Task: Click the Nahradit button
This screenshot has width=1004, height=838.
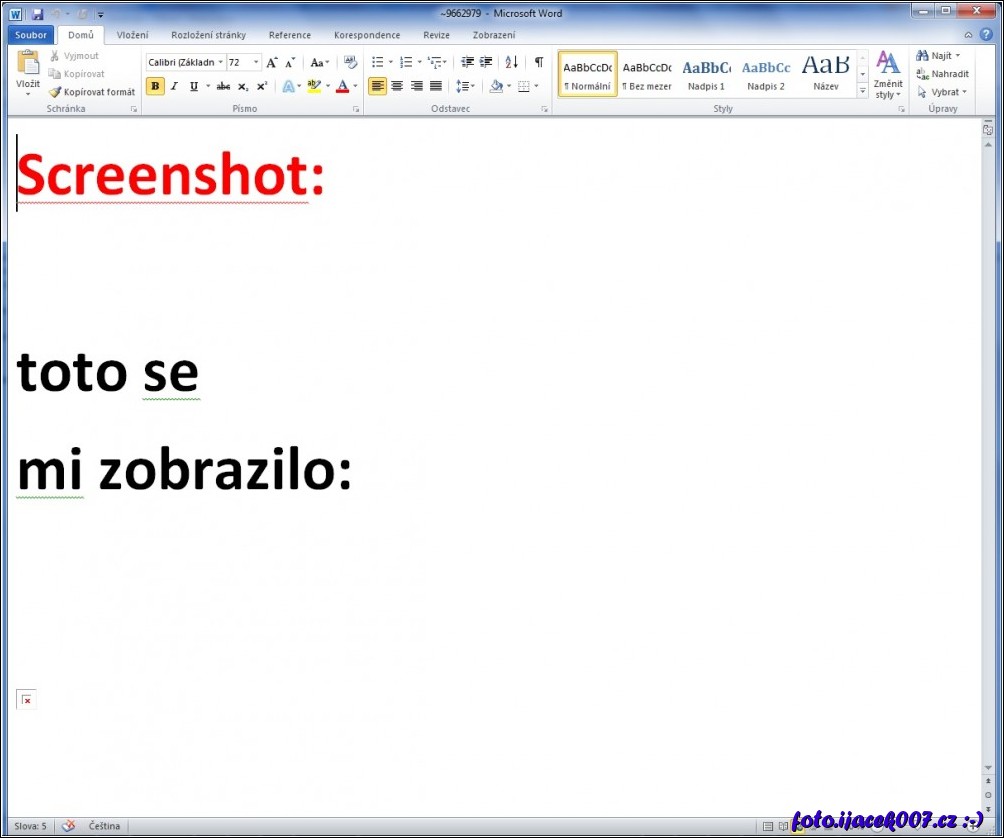Action: click(943, 74)
